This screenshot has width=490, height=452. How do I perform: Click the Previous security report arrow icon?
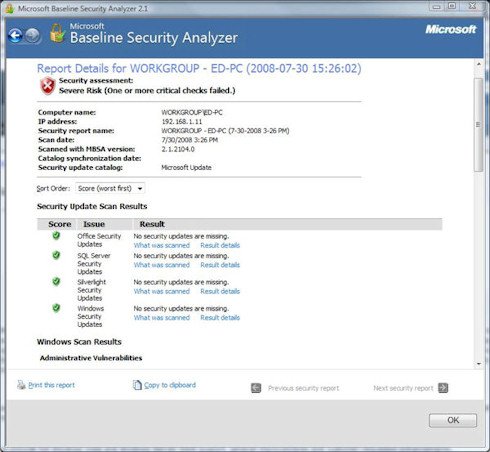[x=256, y=388]
